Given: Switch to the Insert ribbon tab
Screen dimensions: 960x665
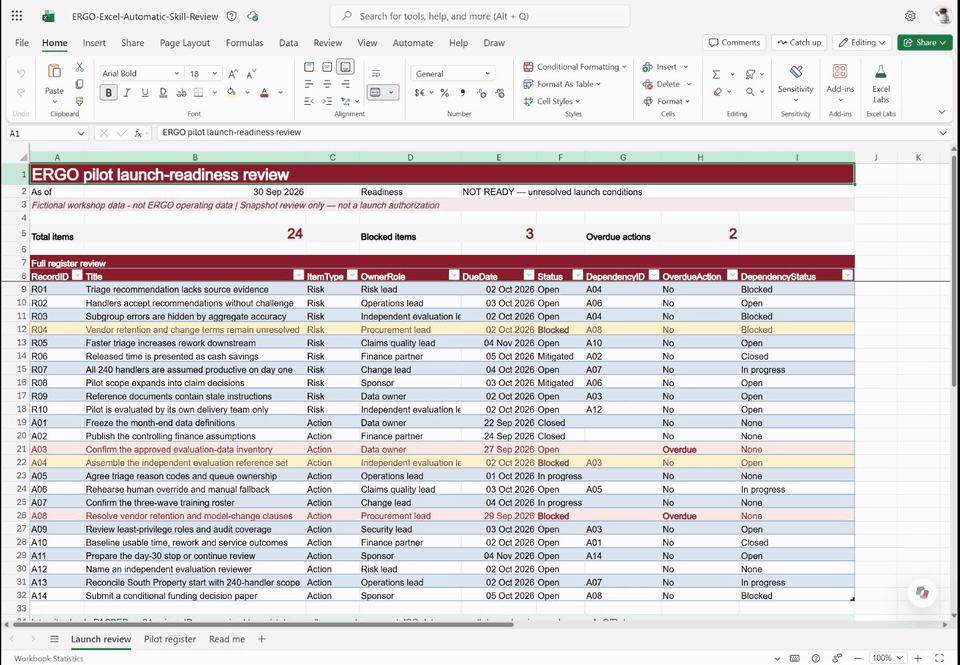Looking at the screenshot, I should coord(94,43).
